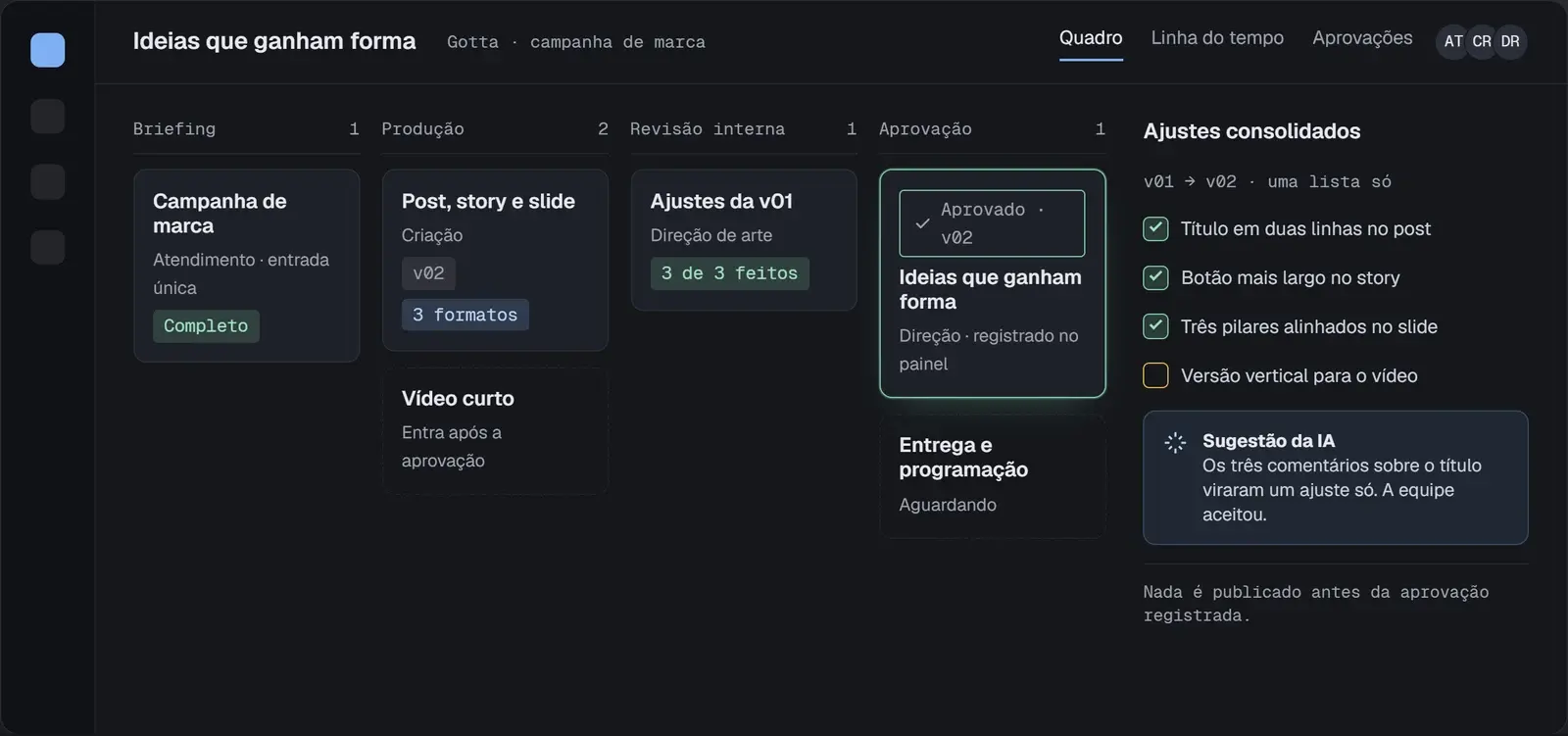
Task: Click the card count "2" beside Produção
Action: point(603,129)
